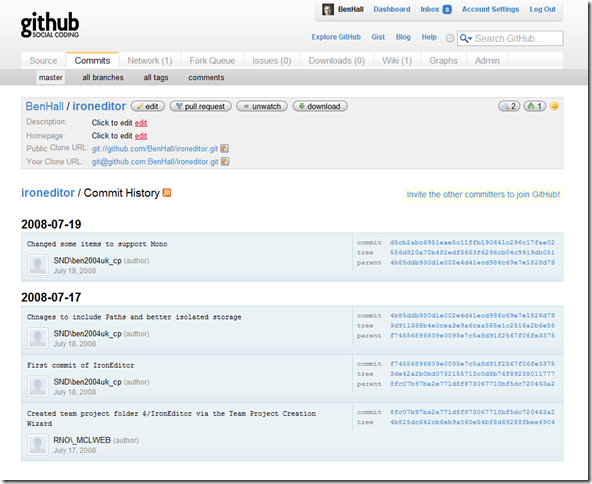The width and height of the screenshot is (592, 484).
Task: Open commit hash f74556896809e0095e7c5a8d91f2567f06fe3375 in First commit row
Action: [472, 364]
